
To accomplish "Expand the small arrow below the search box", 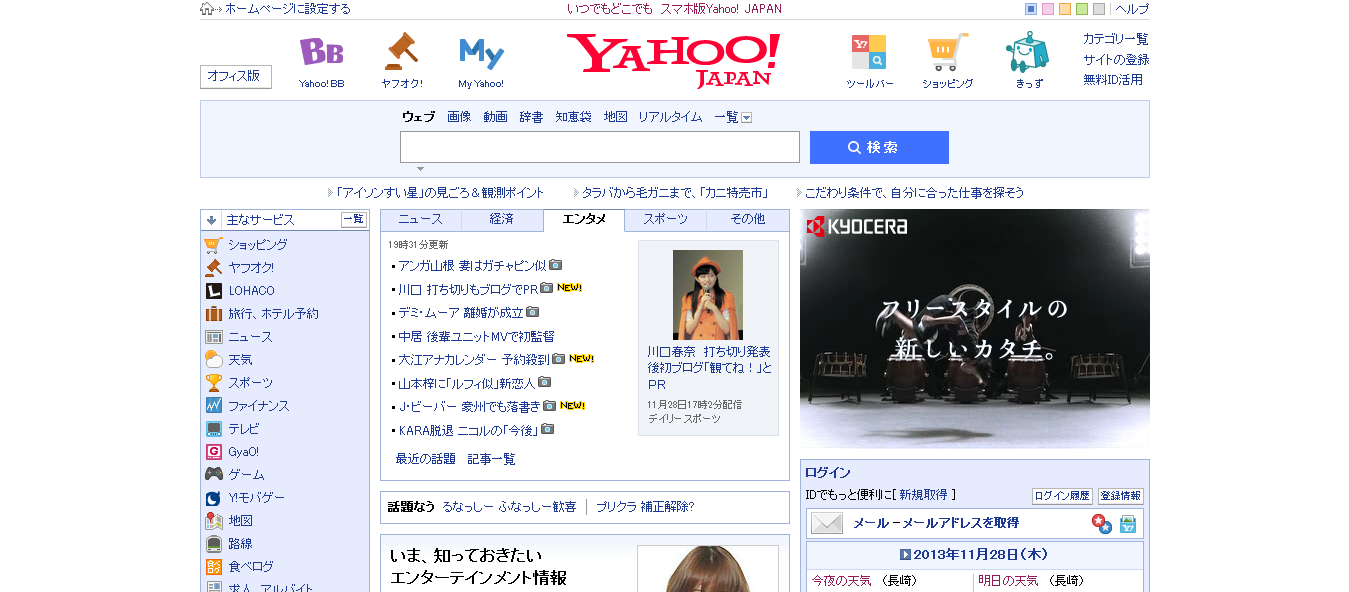I will (x=420, y=169).
